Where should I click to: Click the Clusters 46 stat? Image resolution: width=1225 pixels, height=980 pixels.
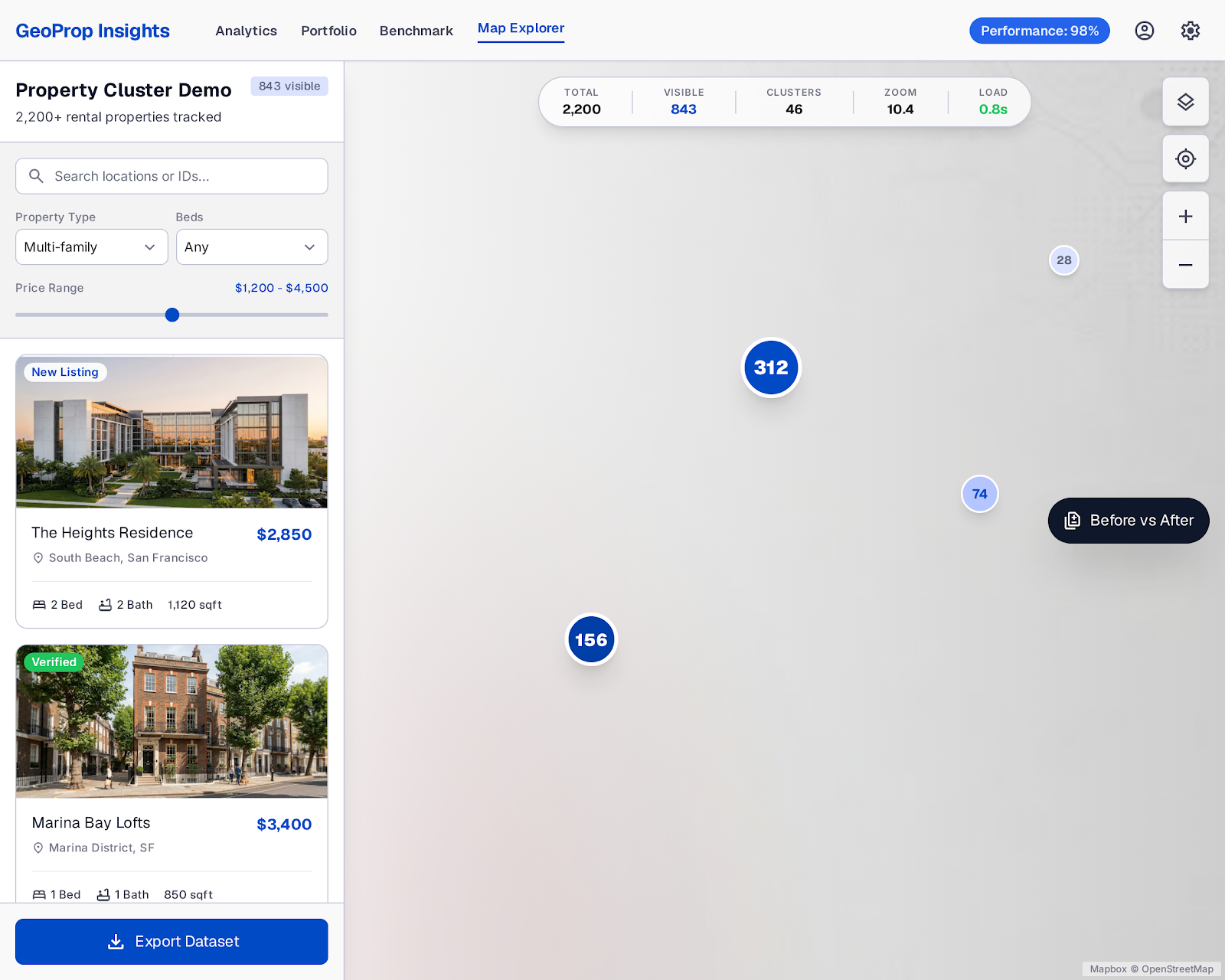click(x=794, y=102)
